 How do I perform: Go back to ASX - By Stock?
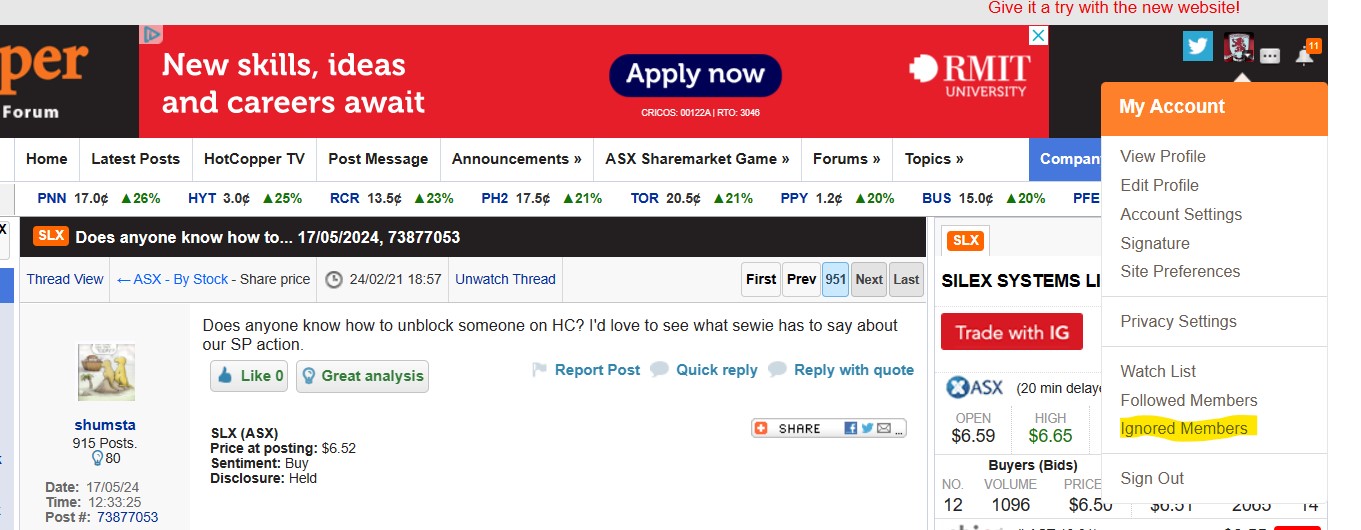[172, 279]
